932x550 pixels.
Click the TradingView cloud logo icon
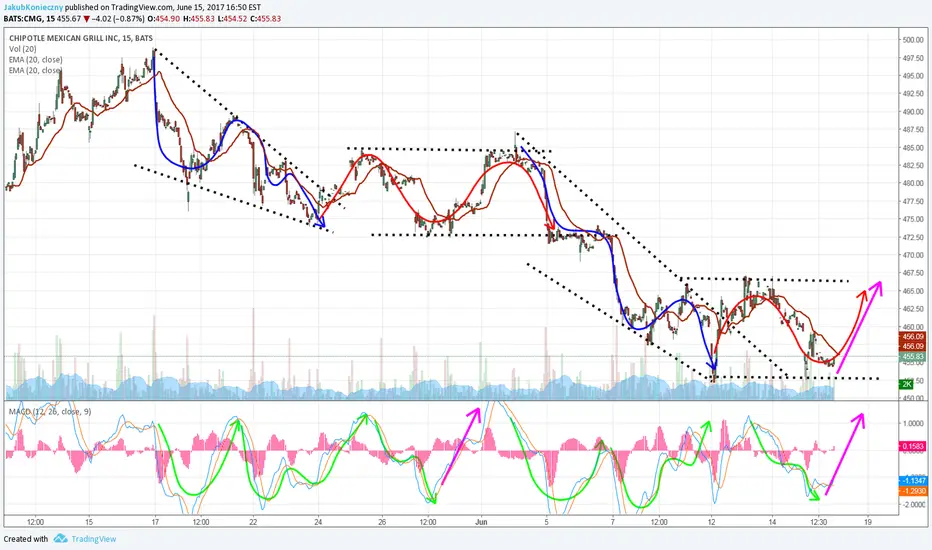(60, 539)
